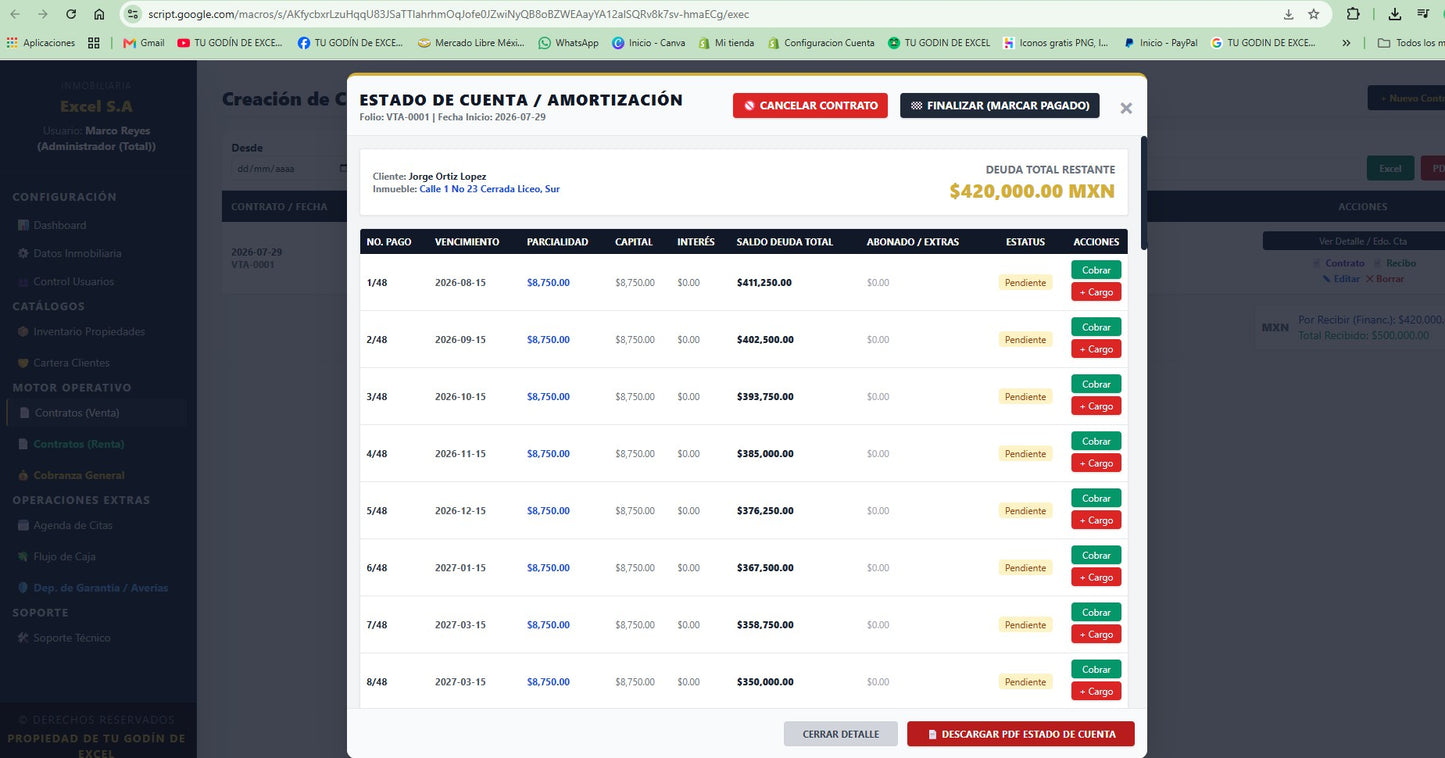This screenshot has height=758, width=1445.
Task: Click Cerrar Detalle button
Action: point(841,734)
